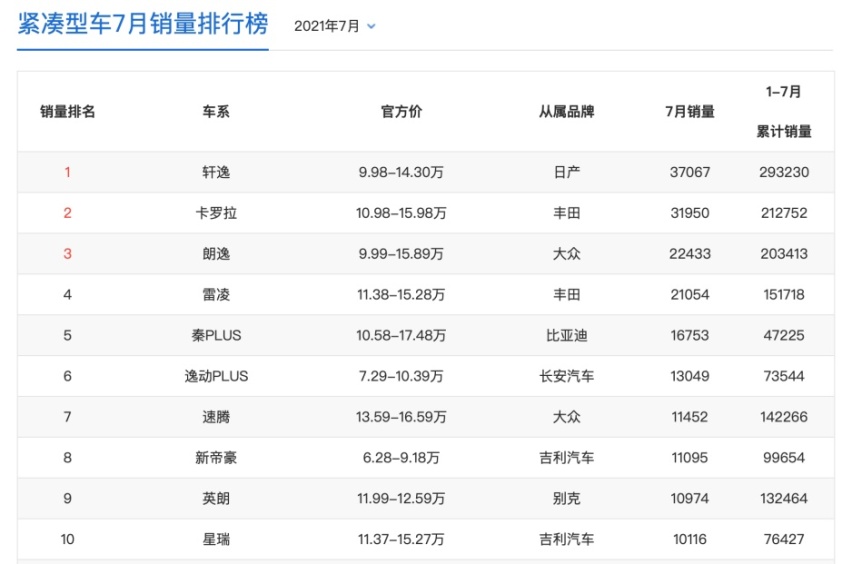
Task: Click the 从属品牌 column header
Action: pyautogui.click(x=566, y=111)
